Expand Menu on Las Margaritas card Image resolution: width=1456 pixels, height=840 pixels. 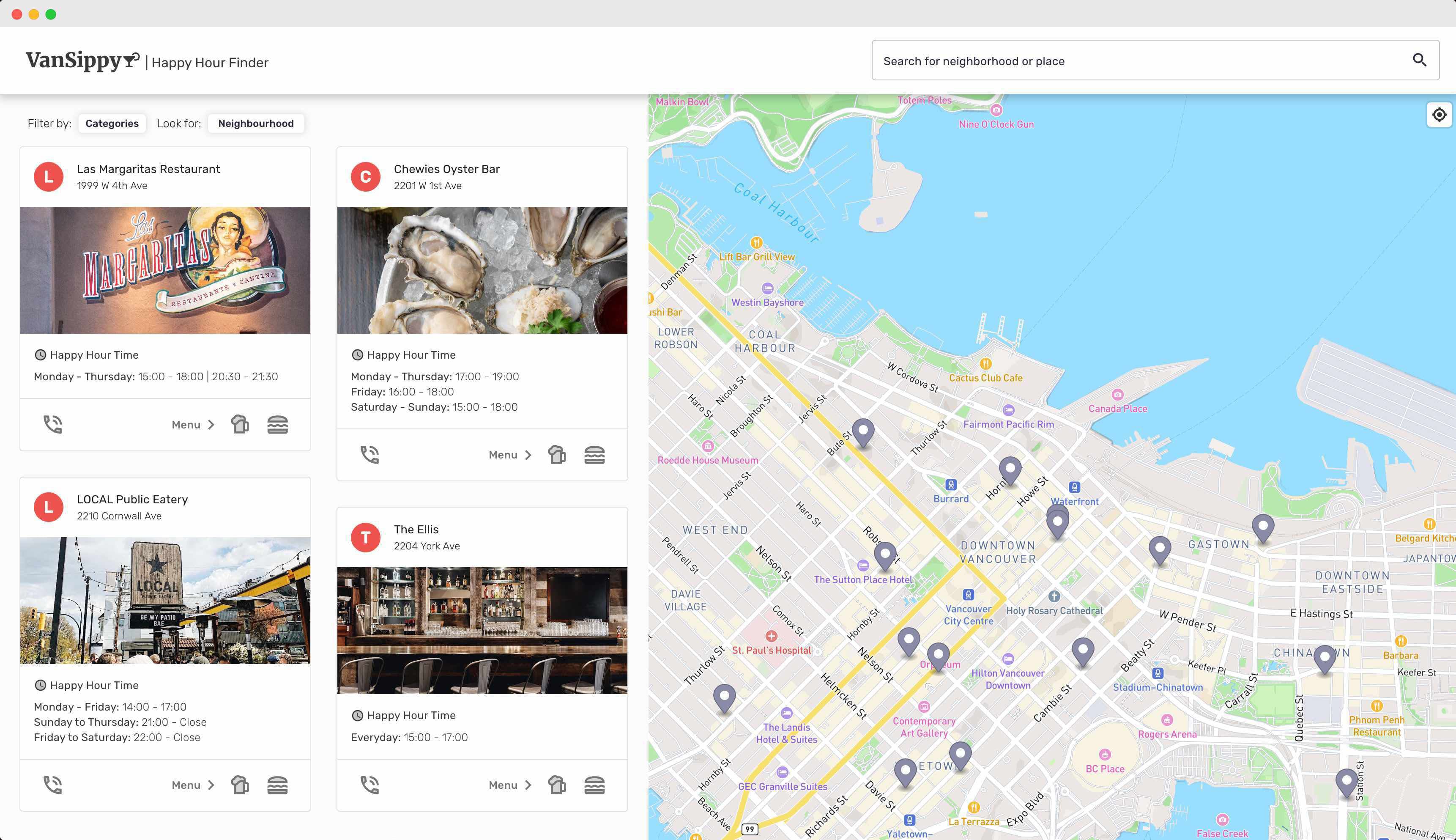tap(193, 425)
